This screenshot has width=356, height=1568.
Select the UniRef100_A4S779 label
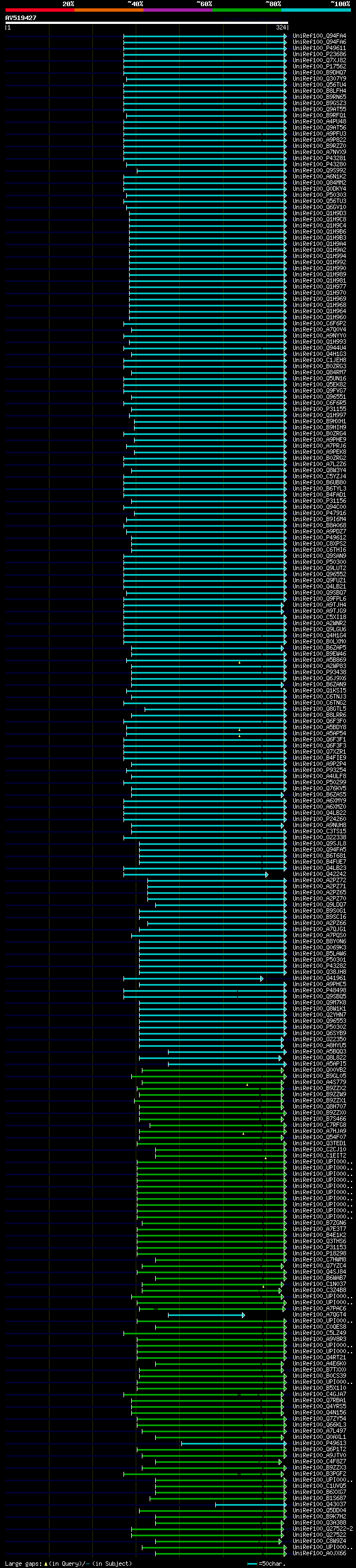[319, 1082]
